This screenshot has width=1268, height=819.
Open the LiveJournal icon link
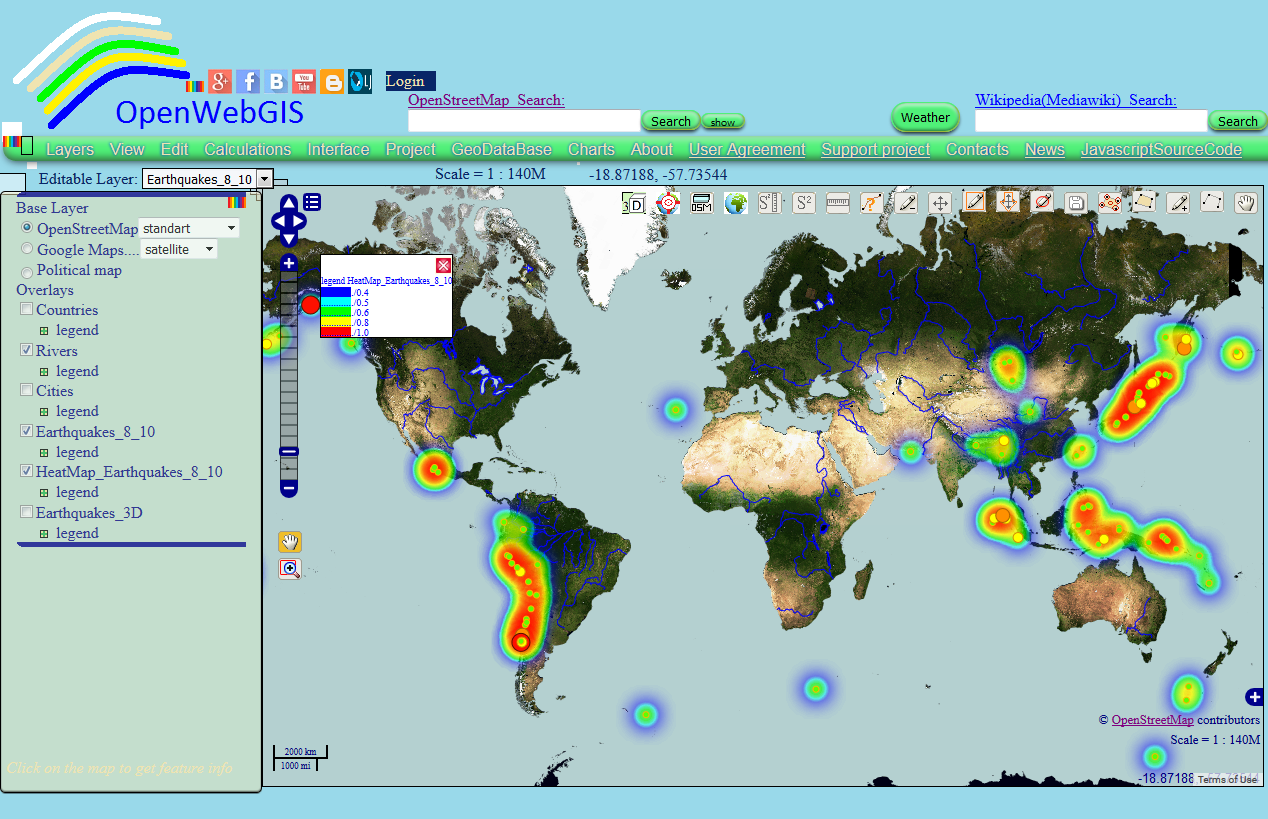360,82
